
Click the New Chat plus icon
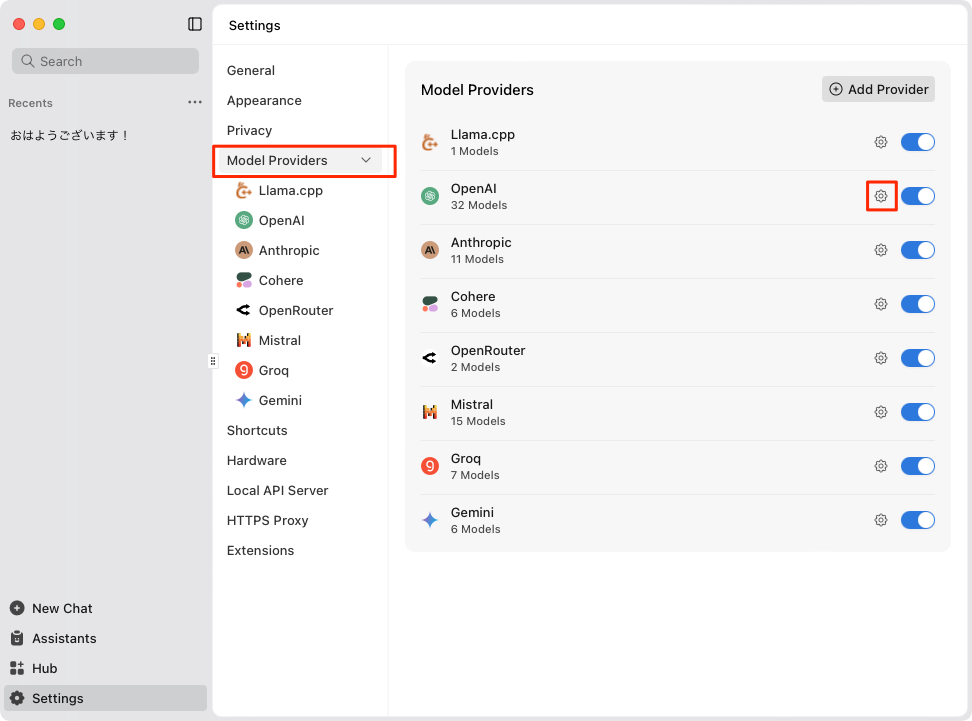tap(17, 608)
